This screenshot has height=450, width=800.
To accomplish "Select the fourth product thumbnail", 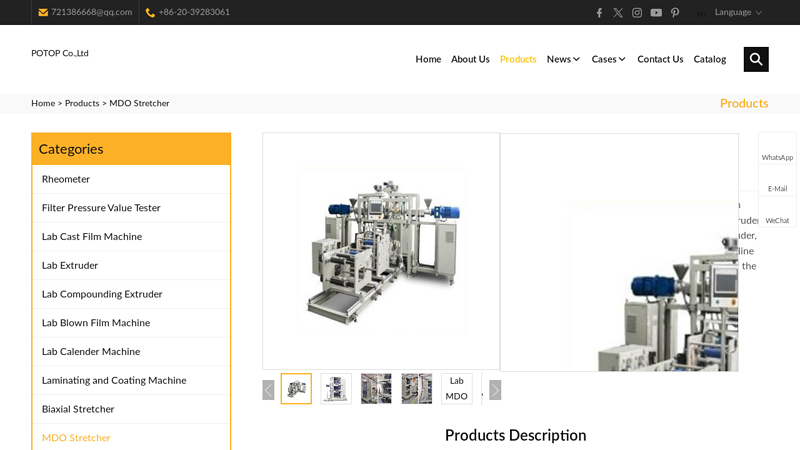I will [416, 389].
